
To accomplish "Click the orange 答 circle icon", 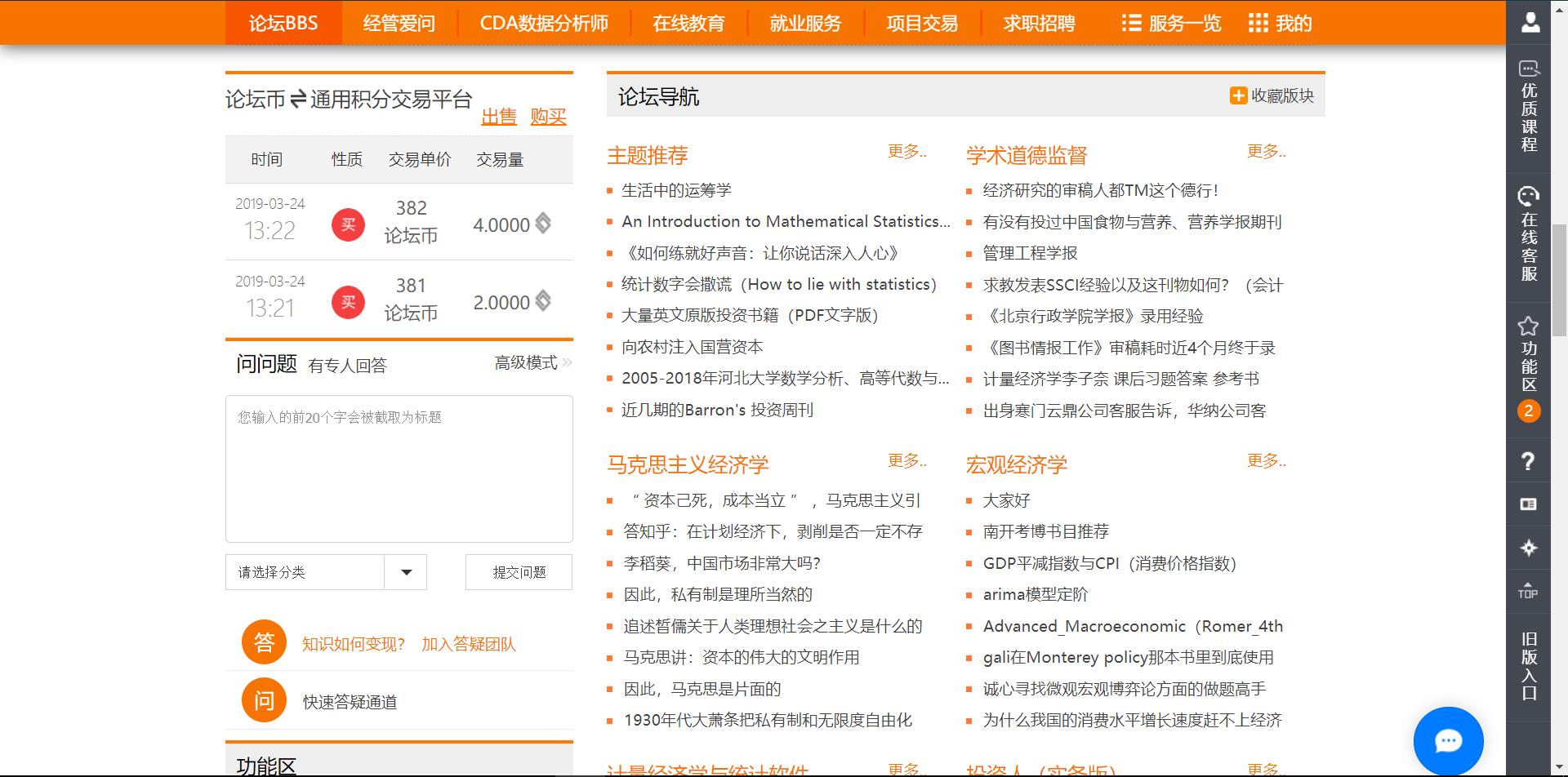I will (x=264, y=642).
